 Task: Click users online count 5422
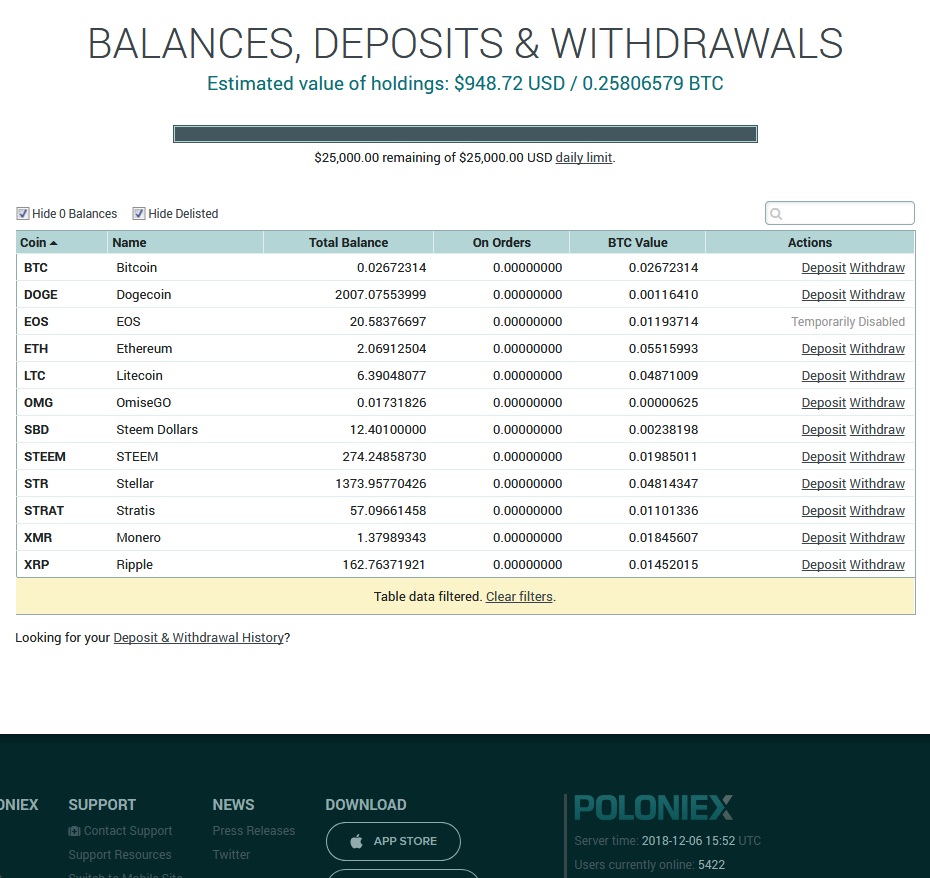click(711, 865)
